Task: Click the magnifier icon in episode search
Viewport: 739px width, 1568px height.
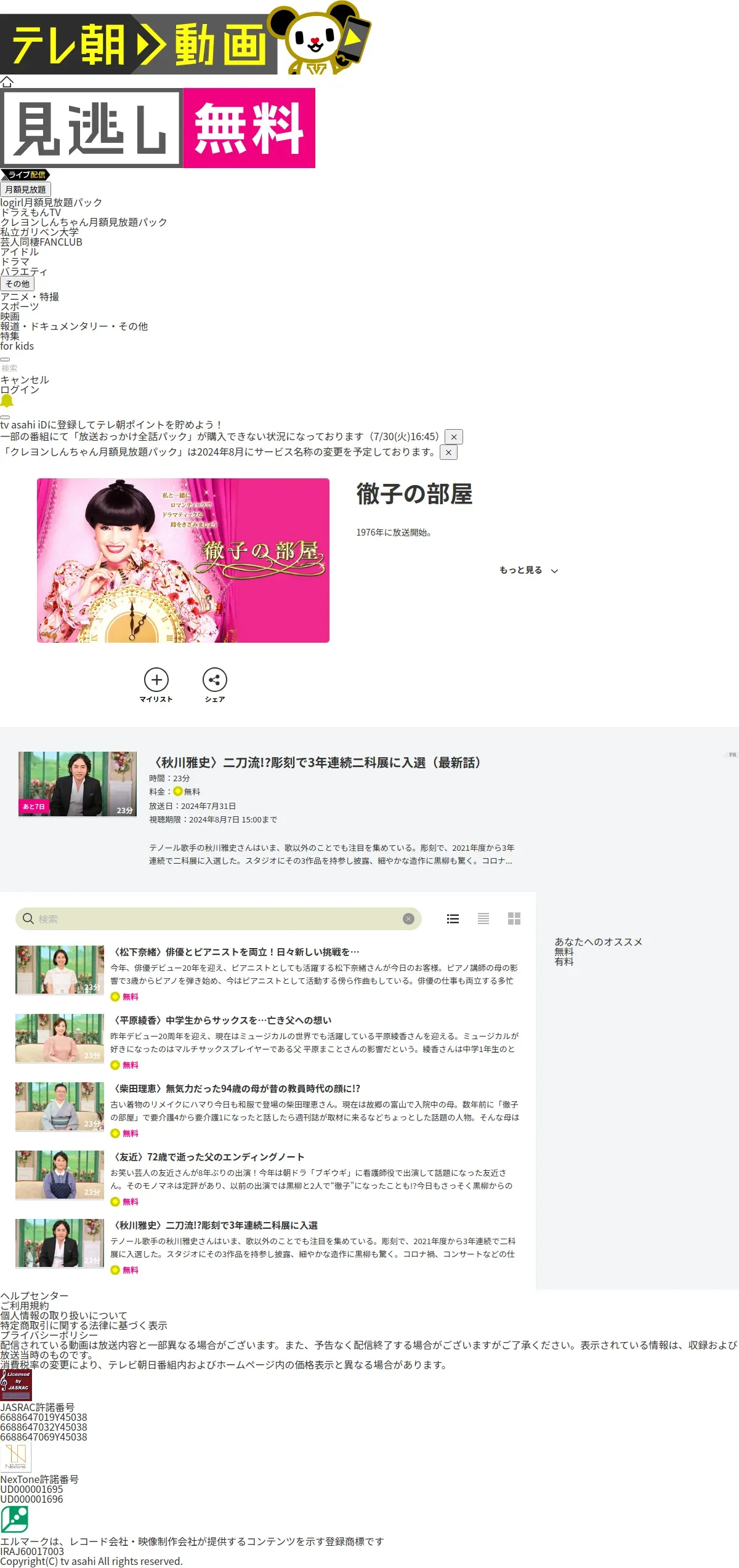Action: (x=28, y=919)
